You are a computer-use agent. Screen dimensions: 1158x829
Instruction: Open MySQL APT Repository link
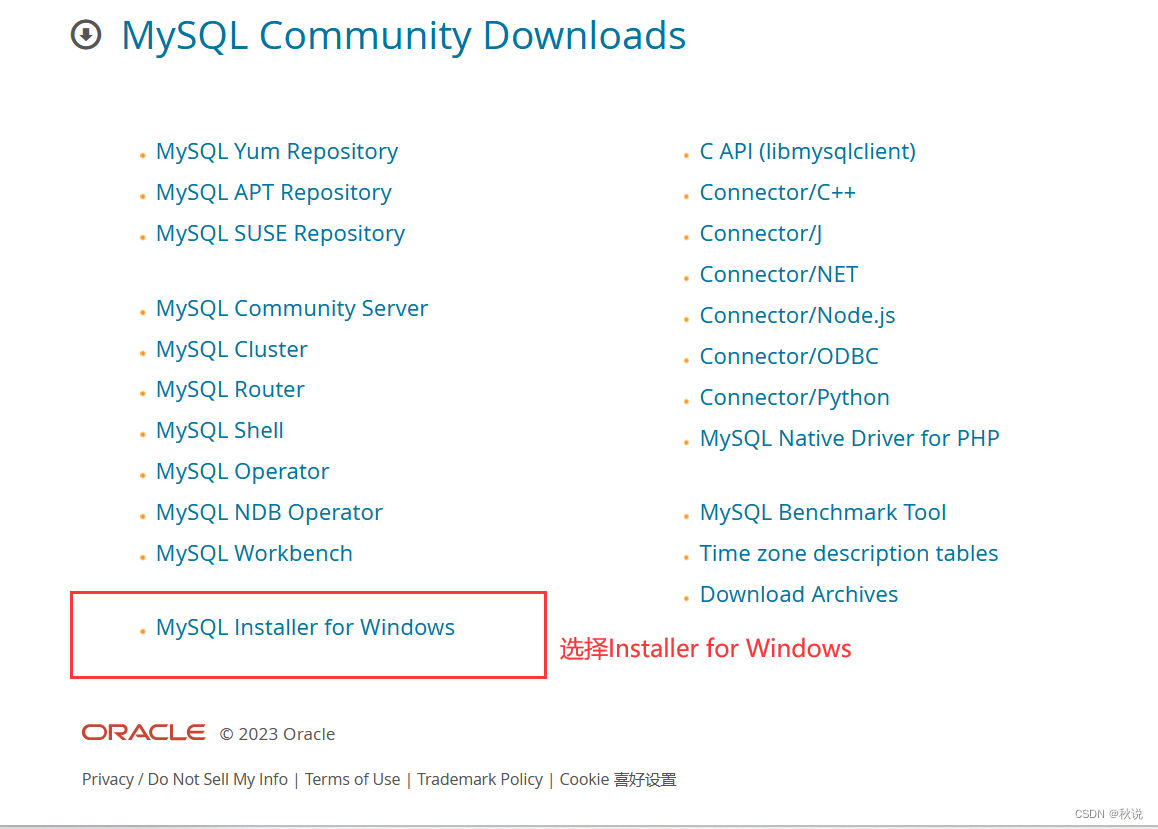point(273,193)
